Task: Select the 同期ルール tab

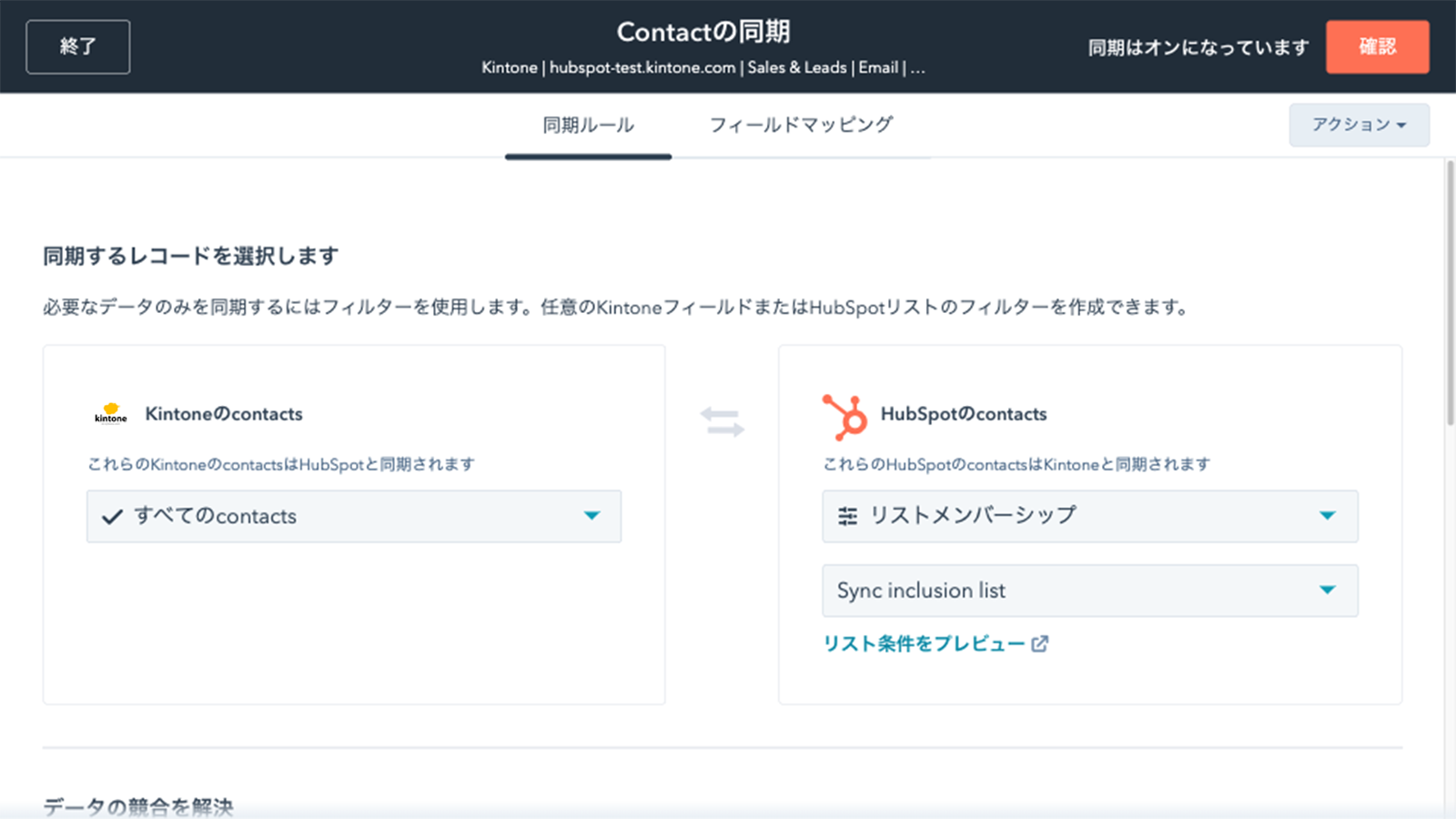Action: click(588, 125)
